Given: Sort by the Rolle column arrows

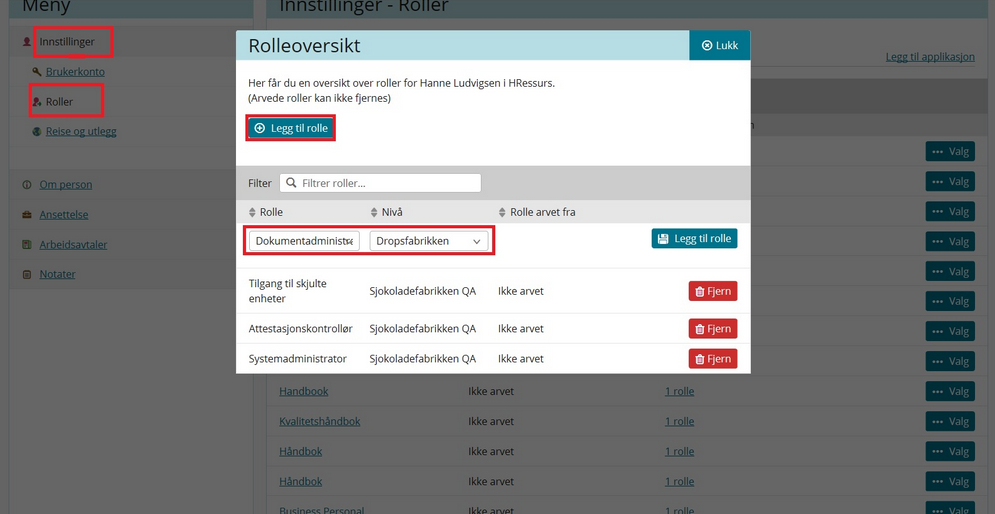Looking at the screenshot, I should click(252, 212).
